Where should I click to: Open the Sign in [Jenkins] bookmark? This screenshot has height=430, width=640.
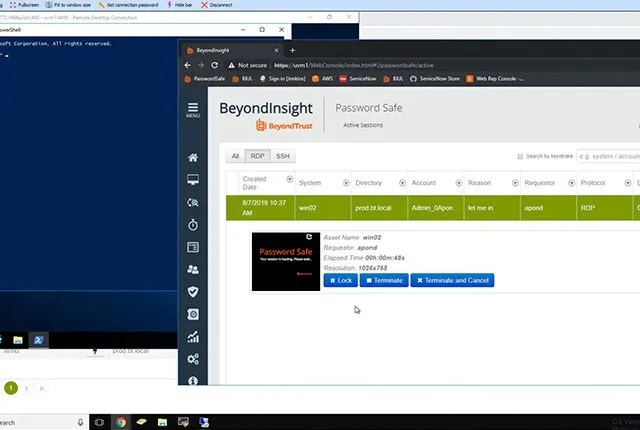(282, 79)
